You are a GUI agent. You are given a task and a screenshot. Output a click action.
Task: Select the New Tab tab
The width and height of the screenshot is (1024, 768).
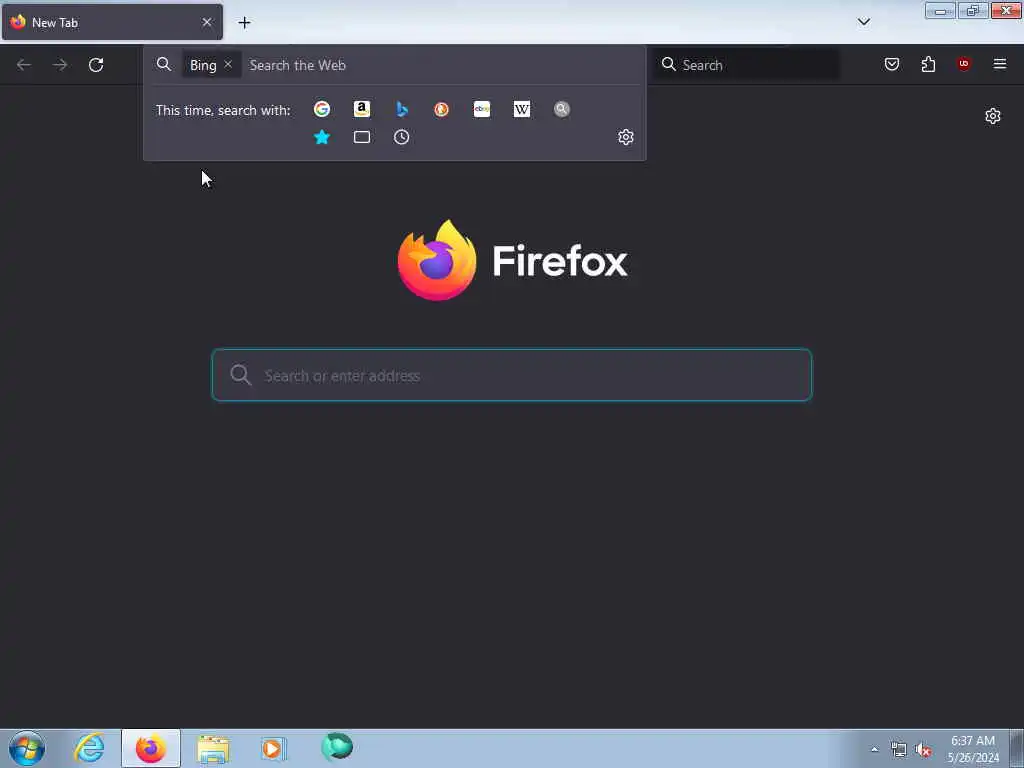[112, 22]
